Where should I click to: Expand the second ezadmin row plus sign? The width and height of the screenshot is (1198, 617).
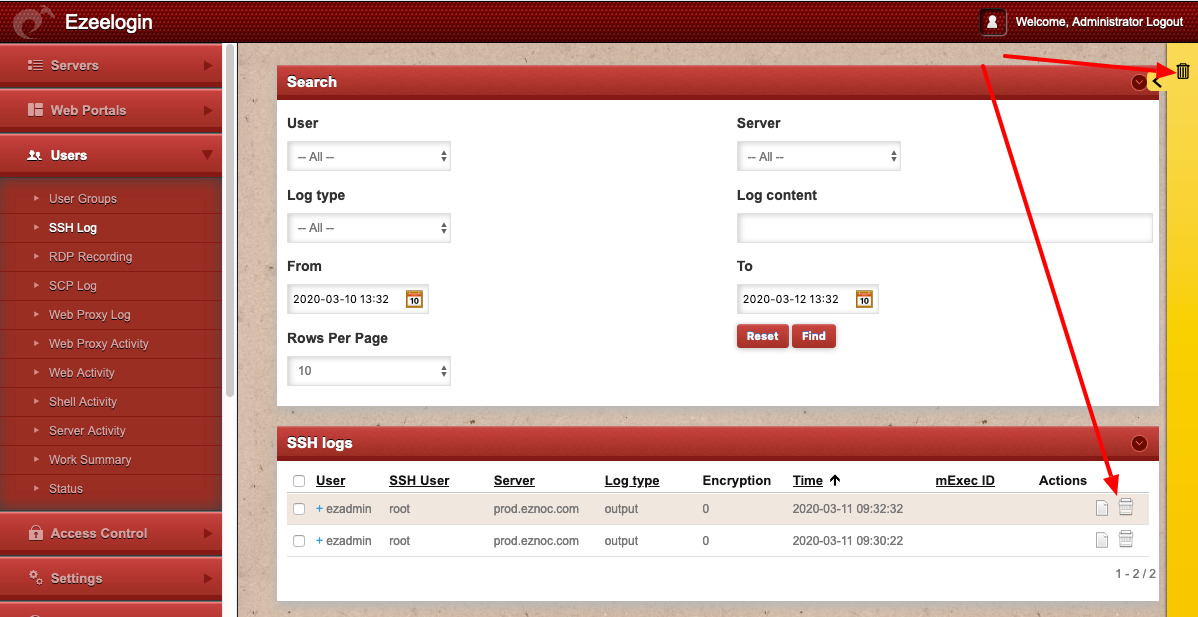click(319, 541)
